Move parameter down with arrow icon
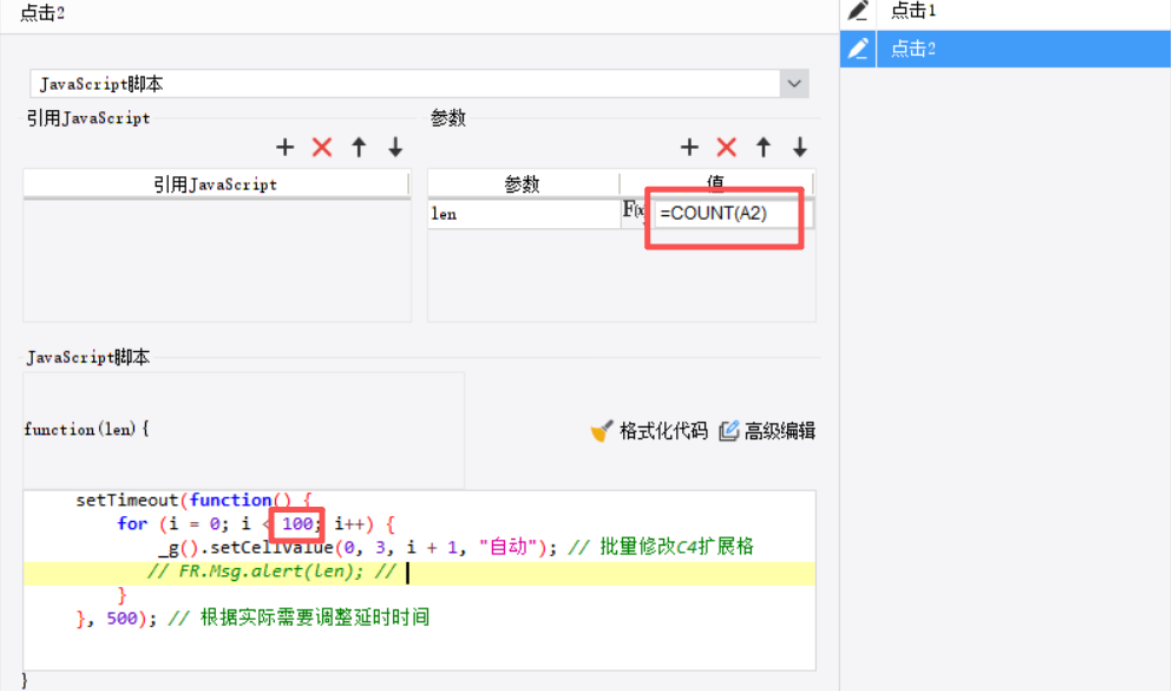Viewport: 1171px width, 691px height. point(800,147)
